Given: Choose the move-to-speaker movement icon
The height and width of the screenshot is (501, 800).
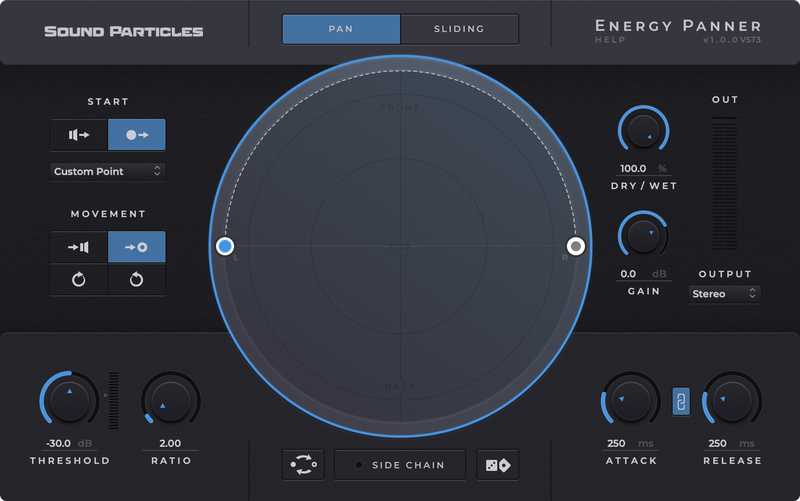Looking at the screenshot, I should tap(79, 247).
